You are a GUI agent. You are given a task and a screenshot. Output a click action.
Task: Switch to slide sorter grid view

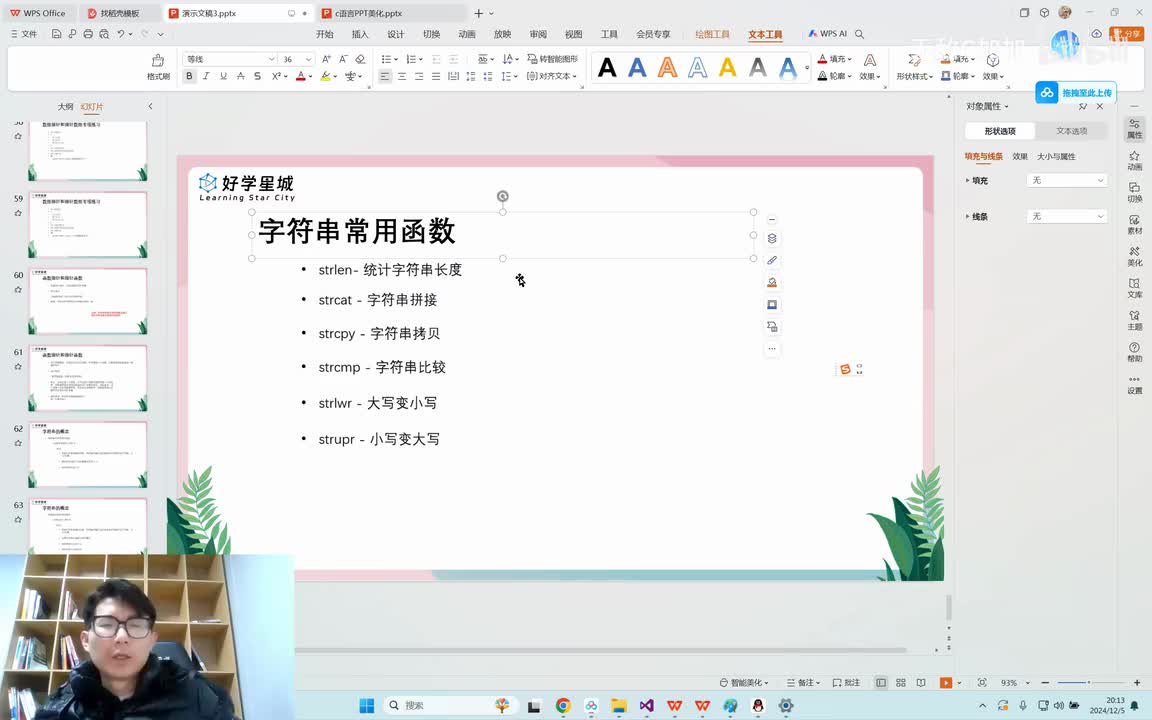[901, 683]
